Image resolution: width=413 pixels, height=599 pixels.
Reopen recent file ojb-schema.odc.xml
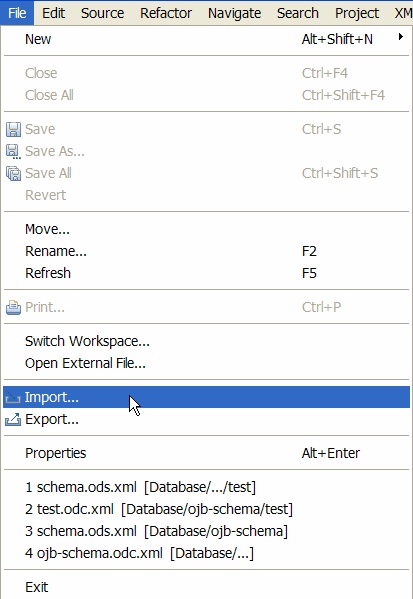point(206,553)
